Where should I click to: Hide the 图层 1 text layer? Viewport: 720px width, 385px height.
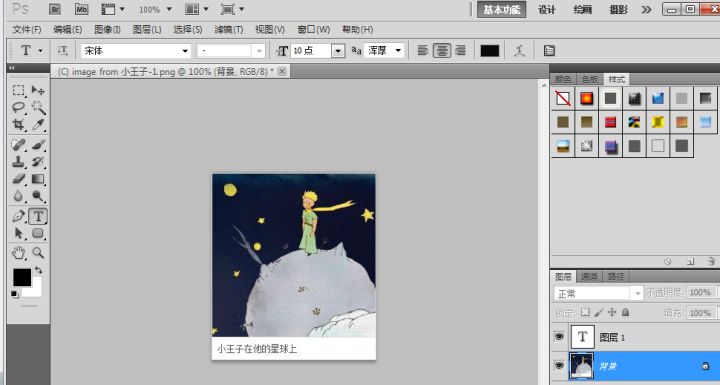point(559,337)
